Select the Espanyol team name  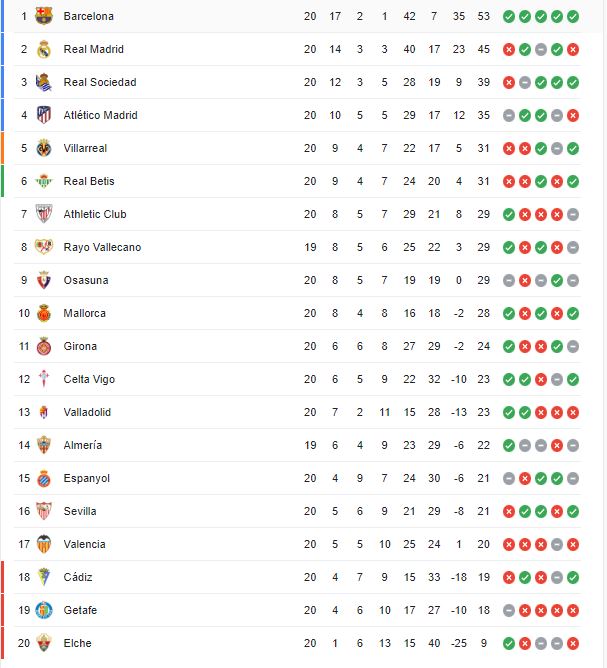(x=87, y=478)
